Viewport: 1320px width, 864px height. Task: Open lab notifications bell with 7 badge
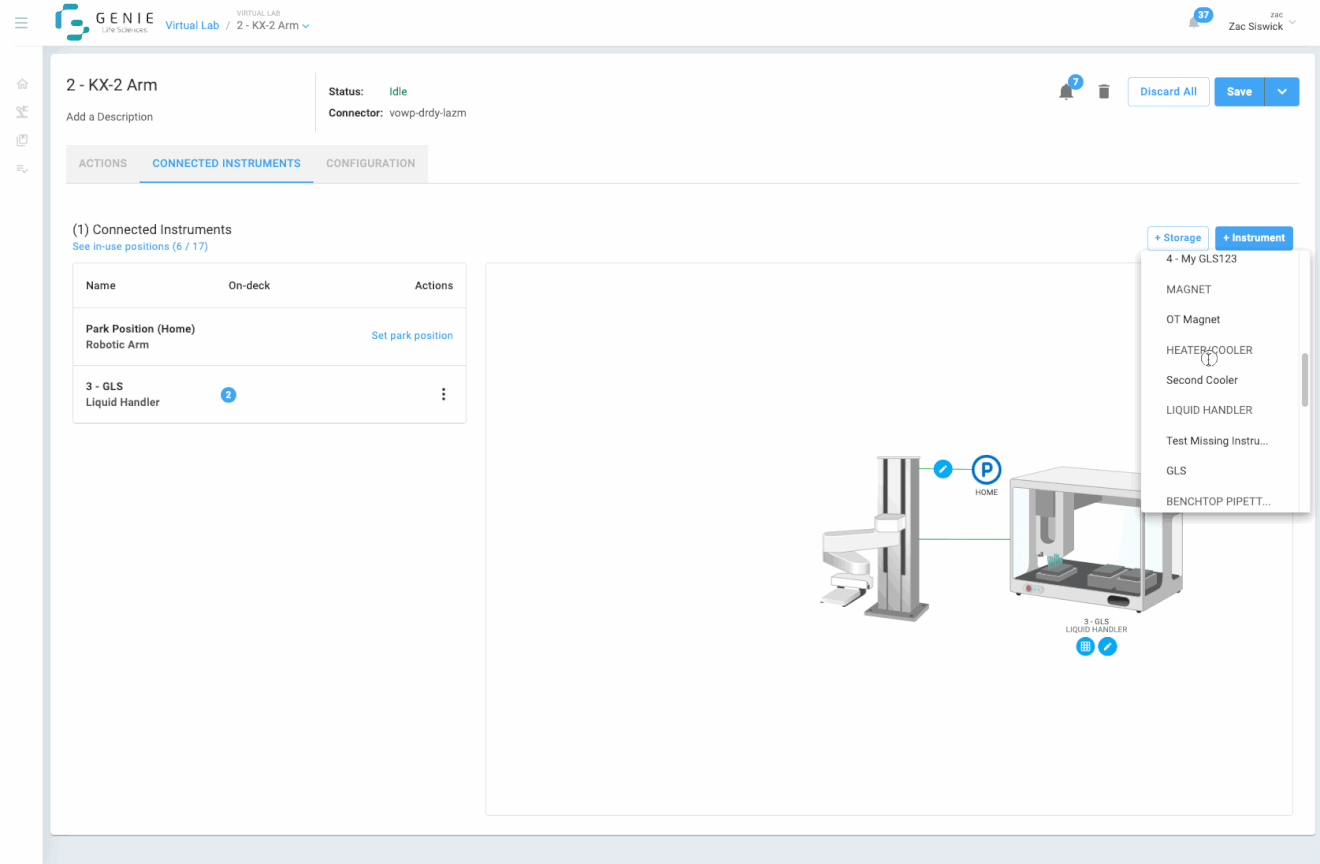click(x=1067, y=91)
